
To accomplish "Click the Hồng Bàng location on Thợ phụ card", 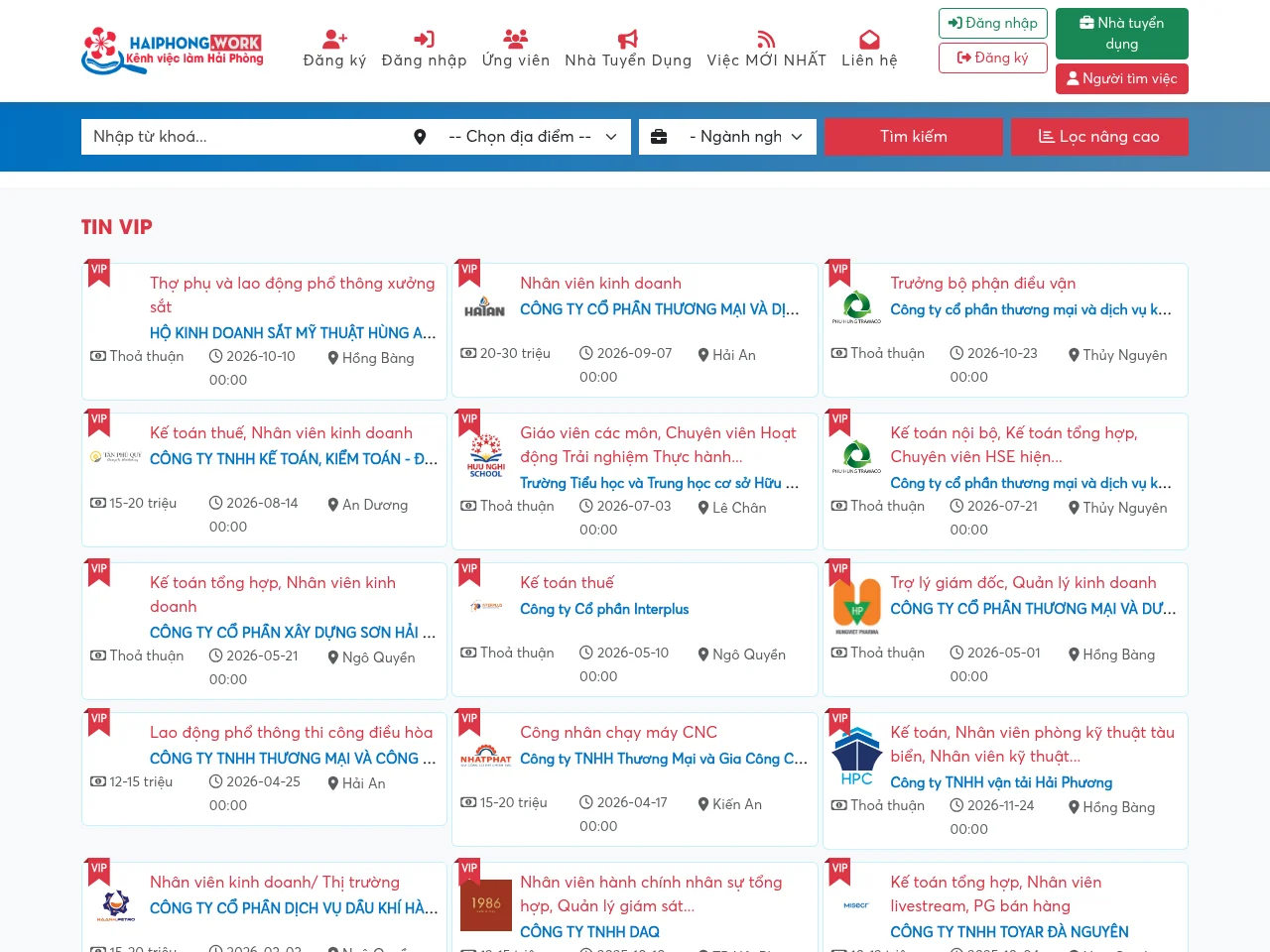I will [x=378, y=358].
